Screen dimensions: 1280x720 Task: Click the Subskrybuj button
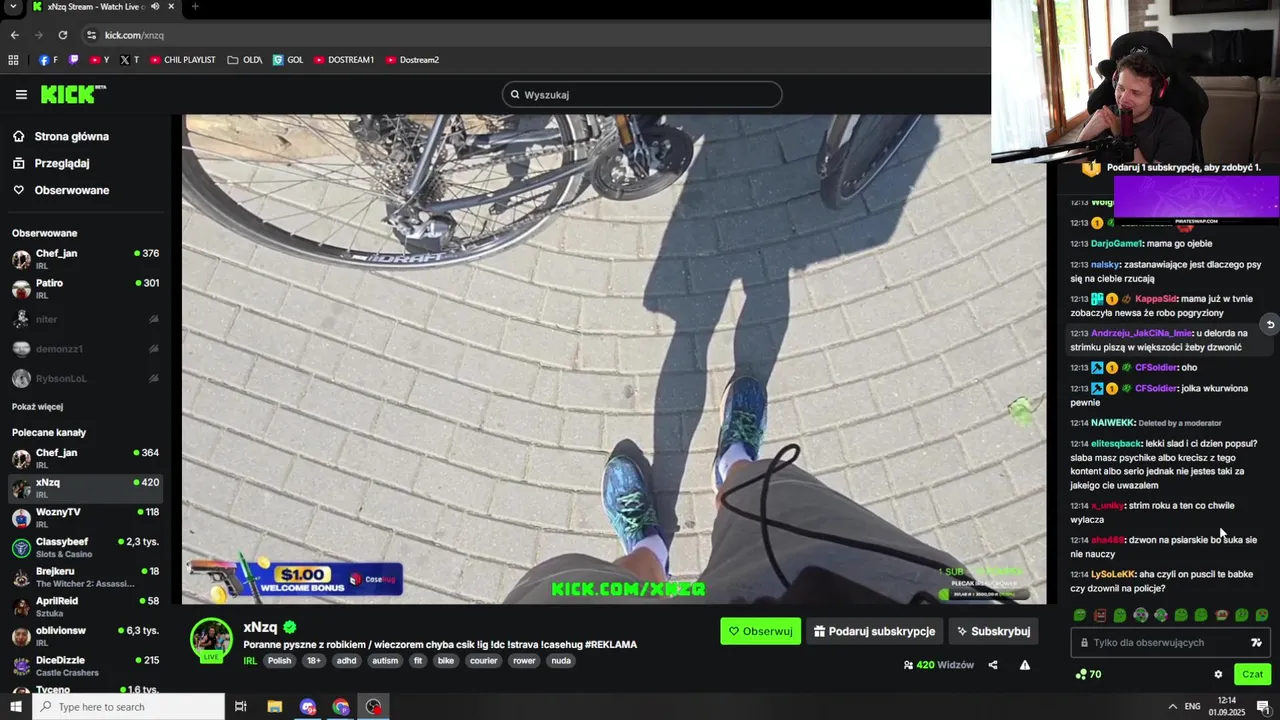click(994, 631)
